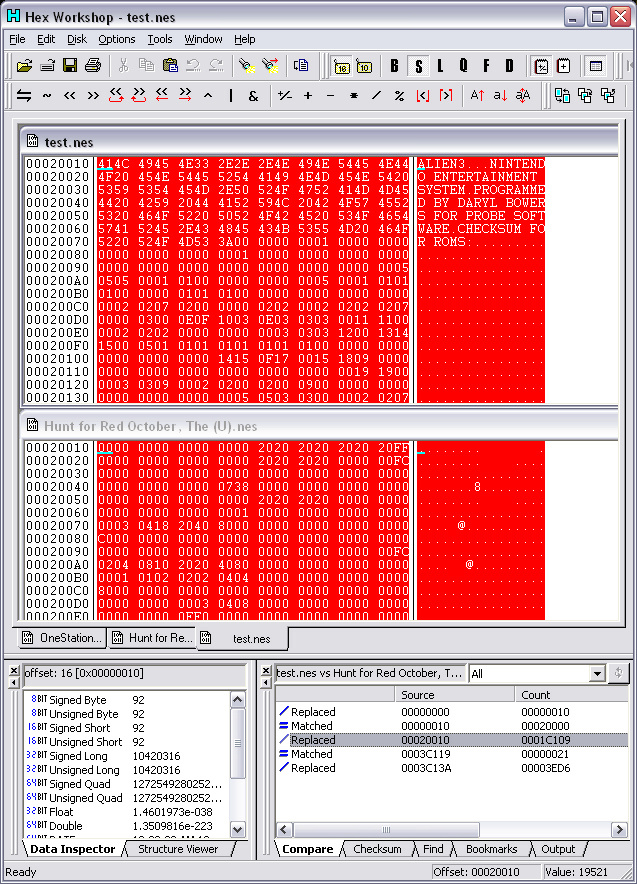Click the modulo percent operation icon
The height and width of the screenshot is (884, 637).
(400, 96)
